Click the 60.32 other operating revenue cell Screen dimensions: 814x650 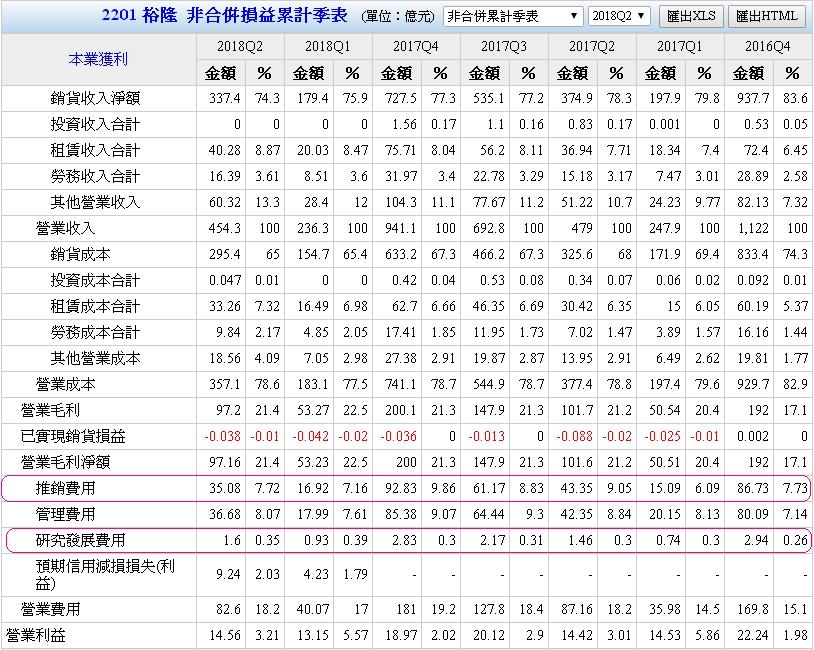pyautogui.click(x=225, y=202)
